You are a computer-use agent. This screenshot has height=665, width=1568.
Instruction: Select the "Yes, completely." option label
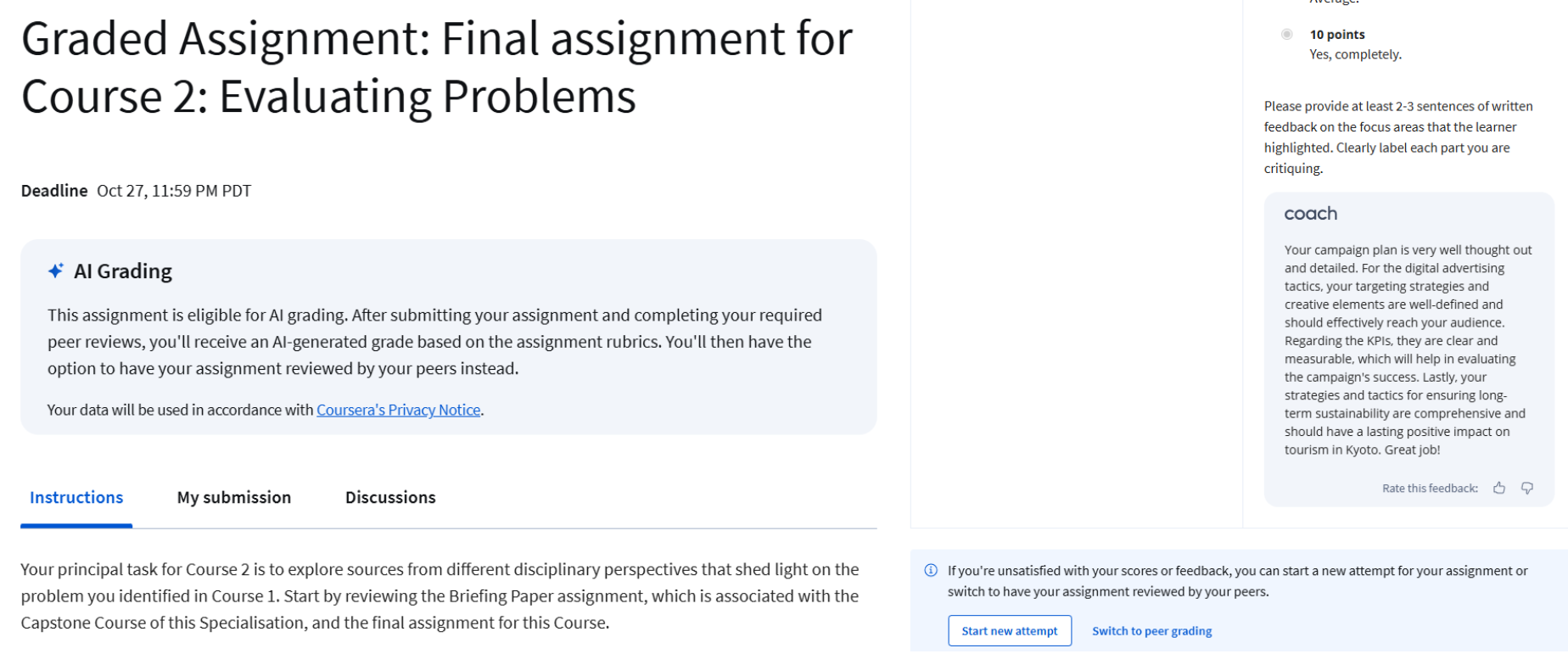click(1355, 54)
